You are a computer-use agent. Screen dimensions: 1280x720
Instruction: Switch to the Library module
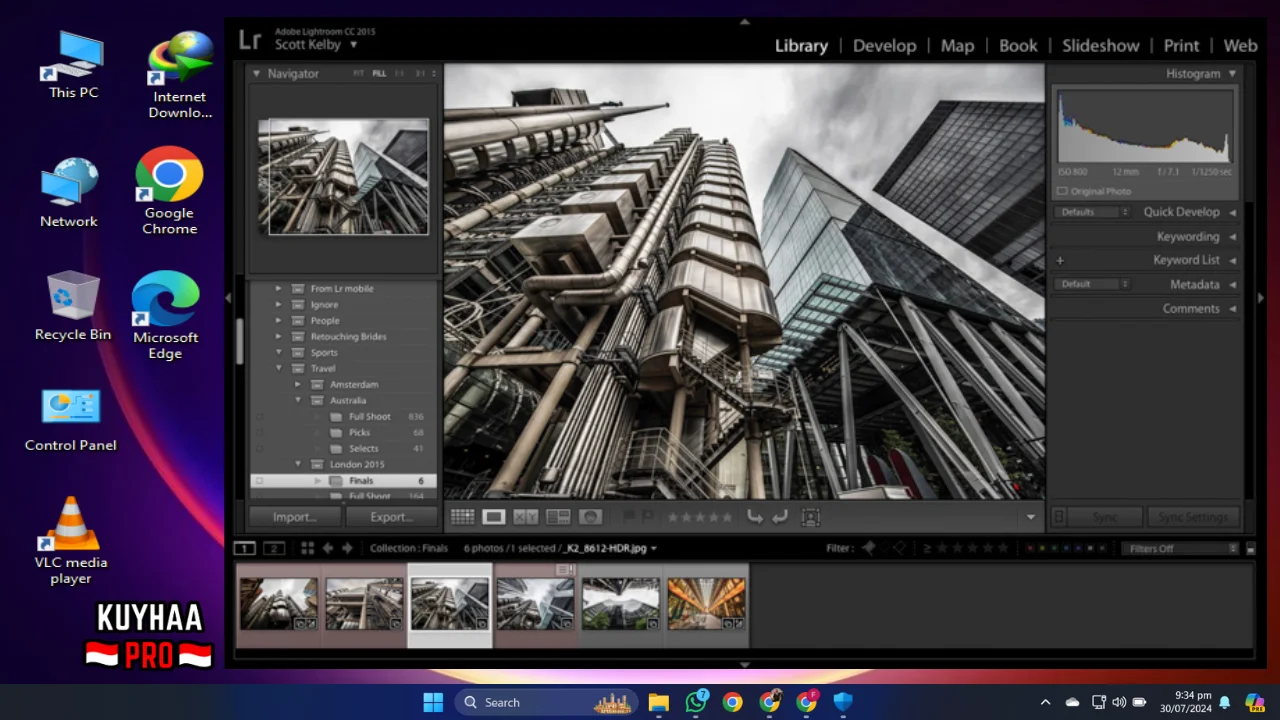point(801,46)
